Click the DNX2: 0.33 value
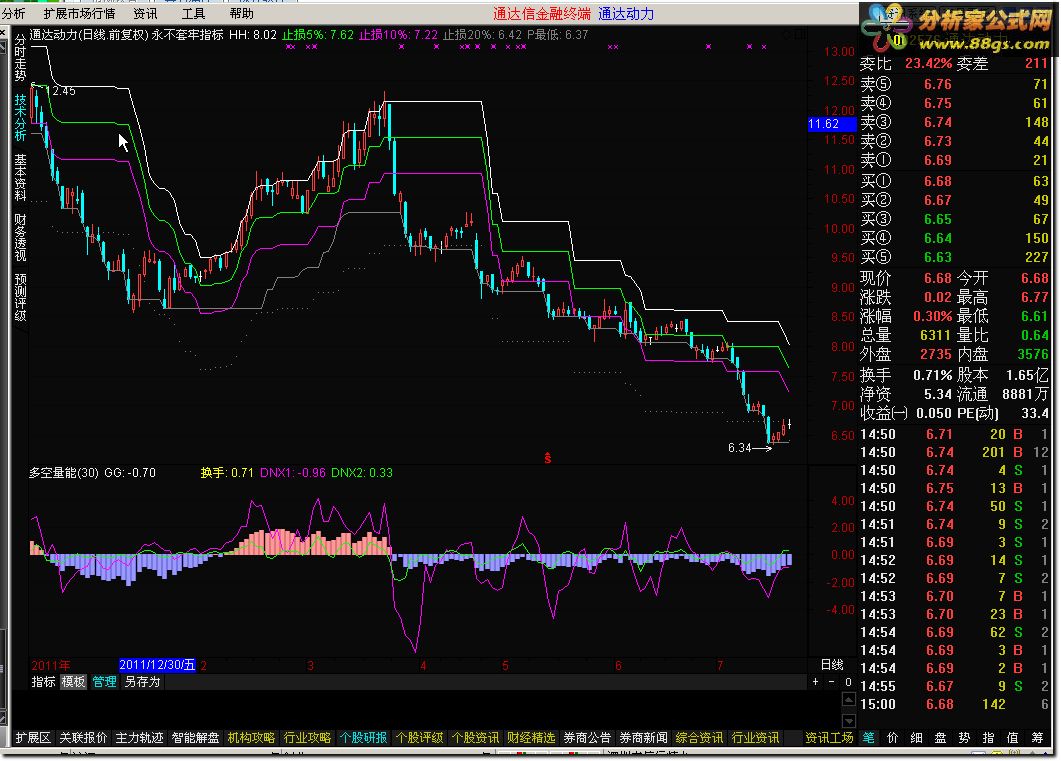Screen dimensions: 1061x761 [361, 473]
